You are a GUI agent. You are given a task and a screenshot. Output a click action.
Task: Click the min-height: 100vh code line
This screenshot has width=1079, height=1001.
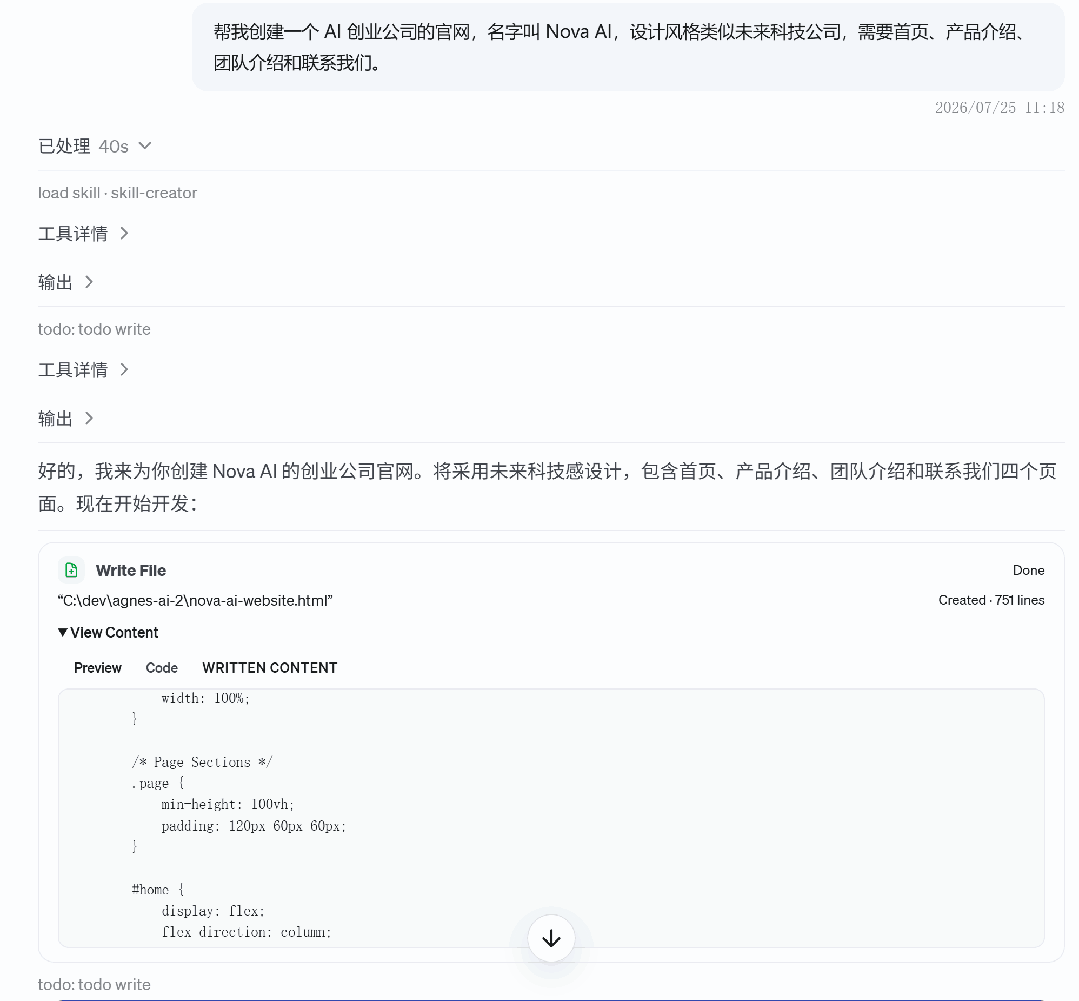coord(228,804)
